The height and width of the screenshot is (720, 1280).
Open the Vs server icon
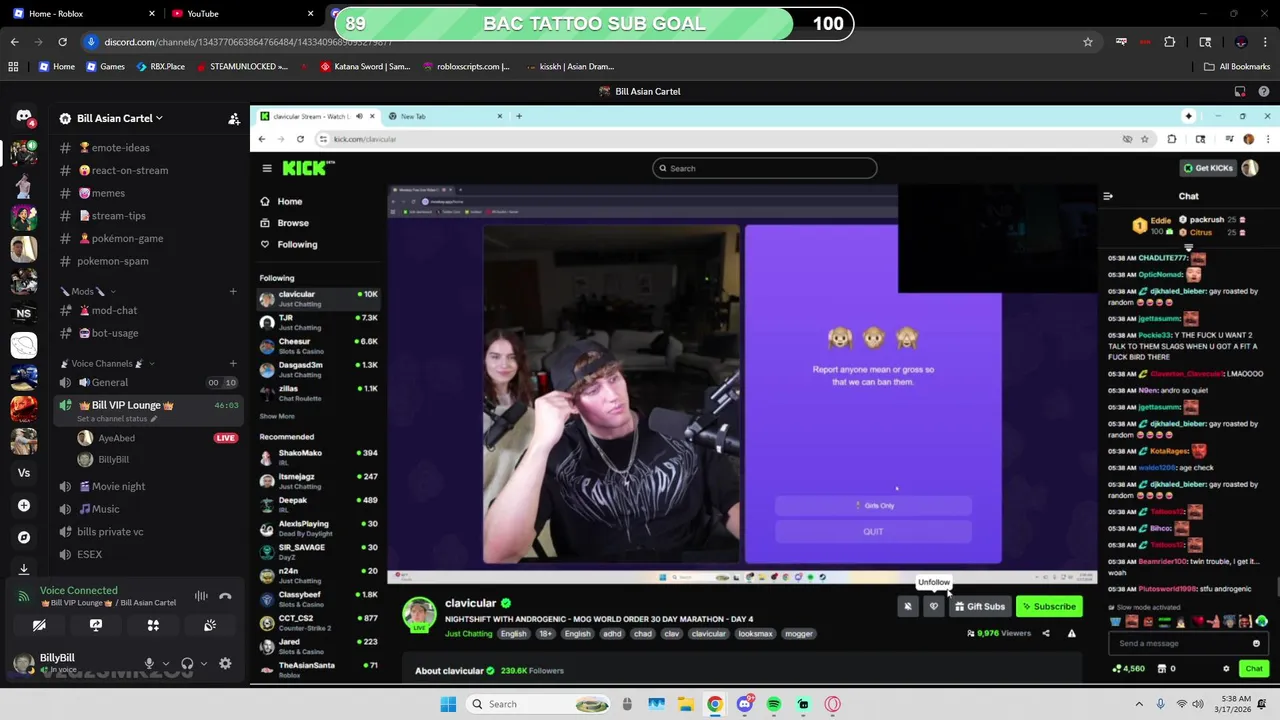click(x=24, y=473)
